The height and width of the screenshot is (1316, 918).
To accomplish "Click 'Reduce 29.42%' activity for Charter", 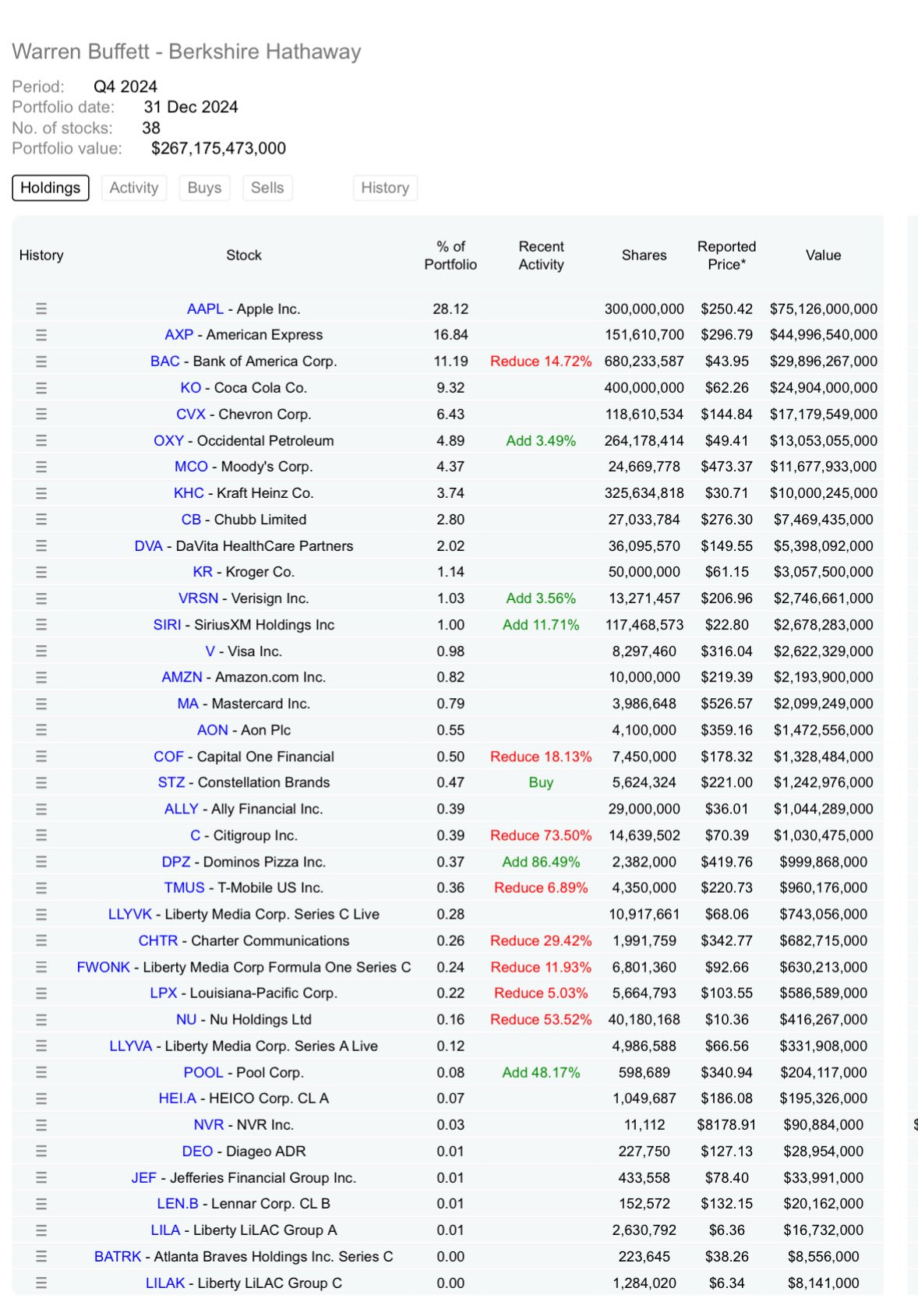I will click(541, 940).
